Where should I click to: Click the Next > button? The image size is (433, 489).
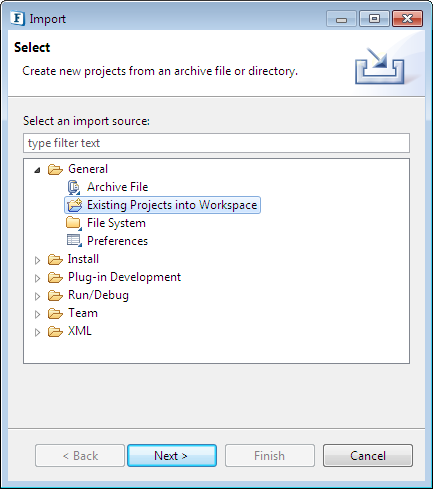pyautogui.click(x=172, y=455)
